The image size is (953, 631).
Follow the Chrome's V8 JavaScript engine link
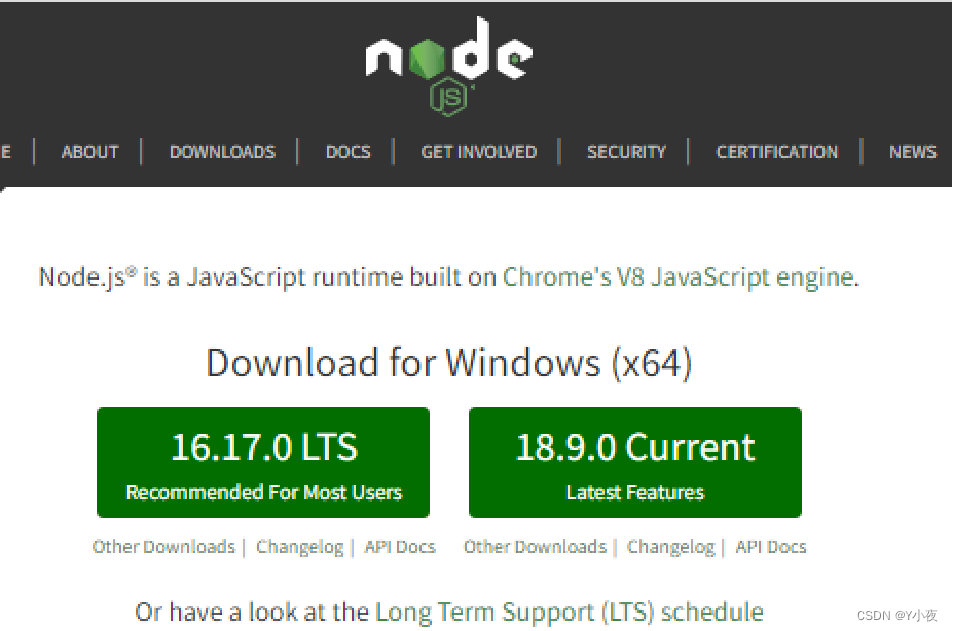(680, 277)
